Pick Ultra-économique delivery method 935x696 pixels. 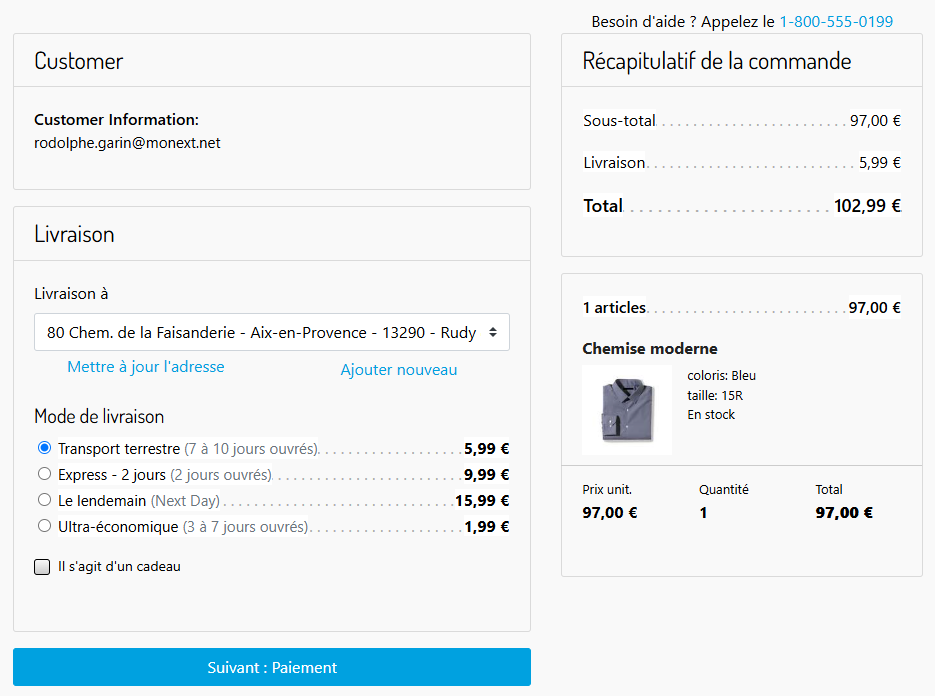pyautogui.click(x=44, y=526)
